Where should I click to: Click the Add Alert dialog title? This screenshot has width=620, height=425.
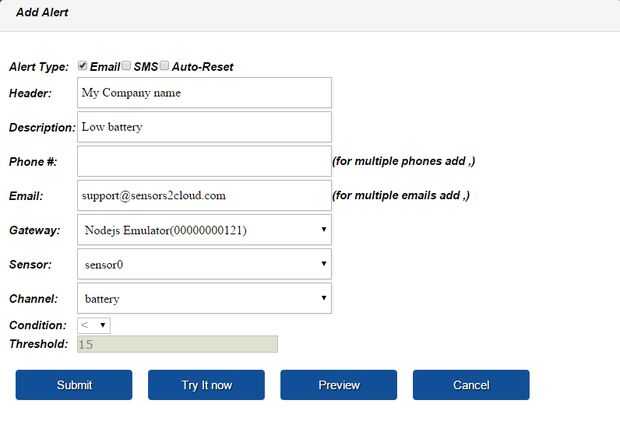[42, 13]
